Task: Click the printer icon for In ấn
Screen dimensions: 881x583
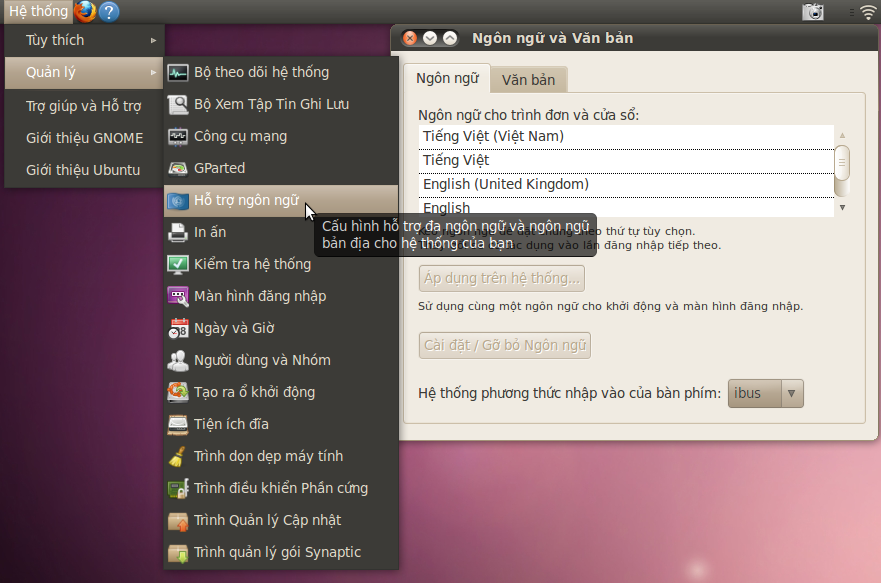Action: click(178, 232)
